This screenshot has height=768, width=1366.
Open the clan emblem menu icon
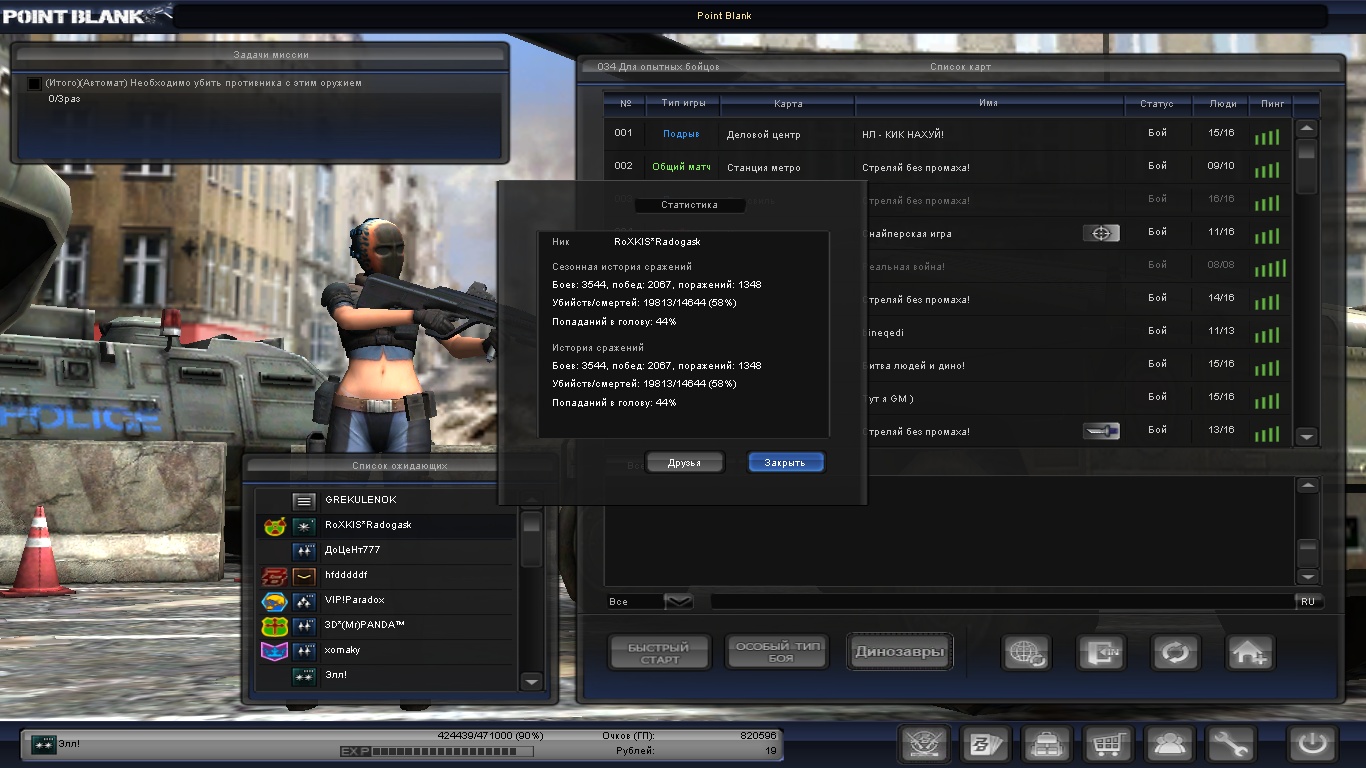pyautogui.click(x=923, y=744)
